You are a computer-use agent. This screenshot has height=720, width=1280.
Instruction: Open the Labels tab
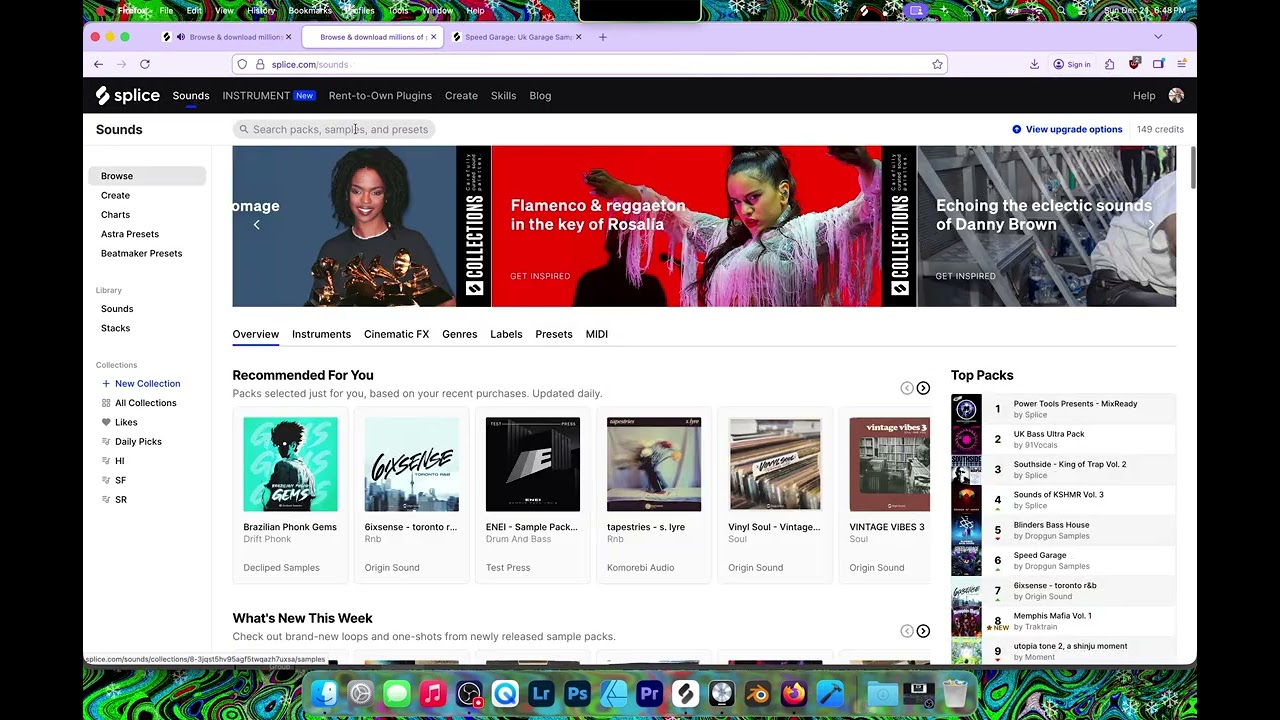[x=506, y=334]
